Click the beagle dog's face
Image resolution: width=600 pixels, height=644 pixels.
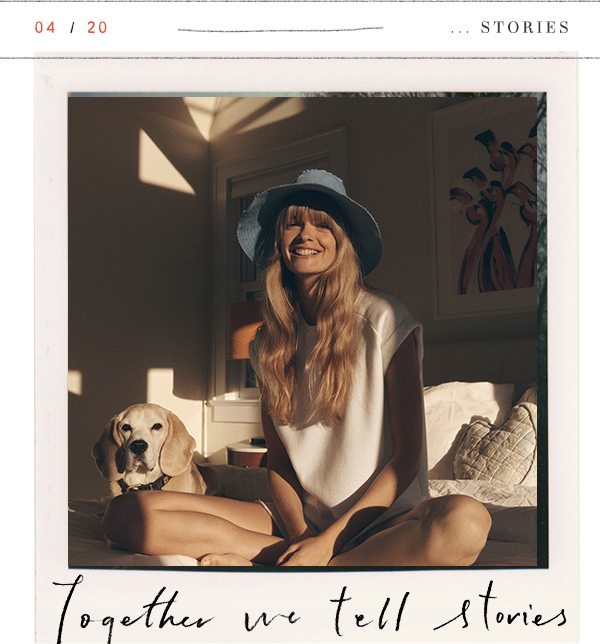click(140, 442)
